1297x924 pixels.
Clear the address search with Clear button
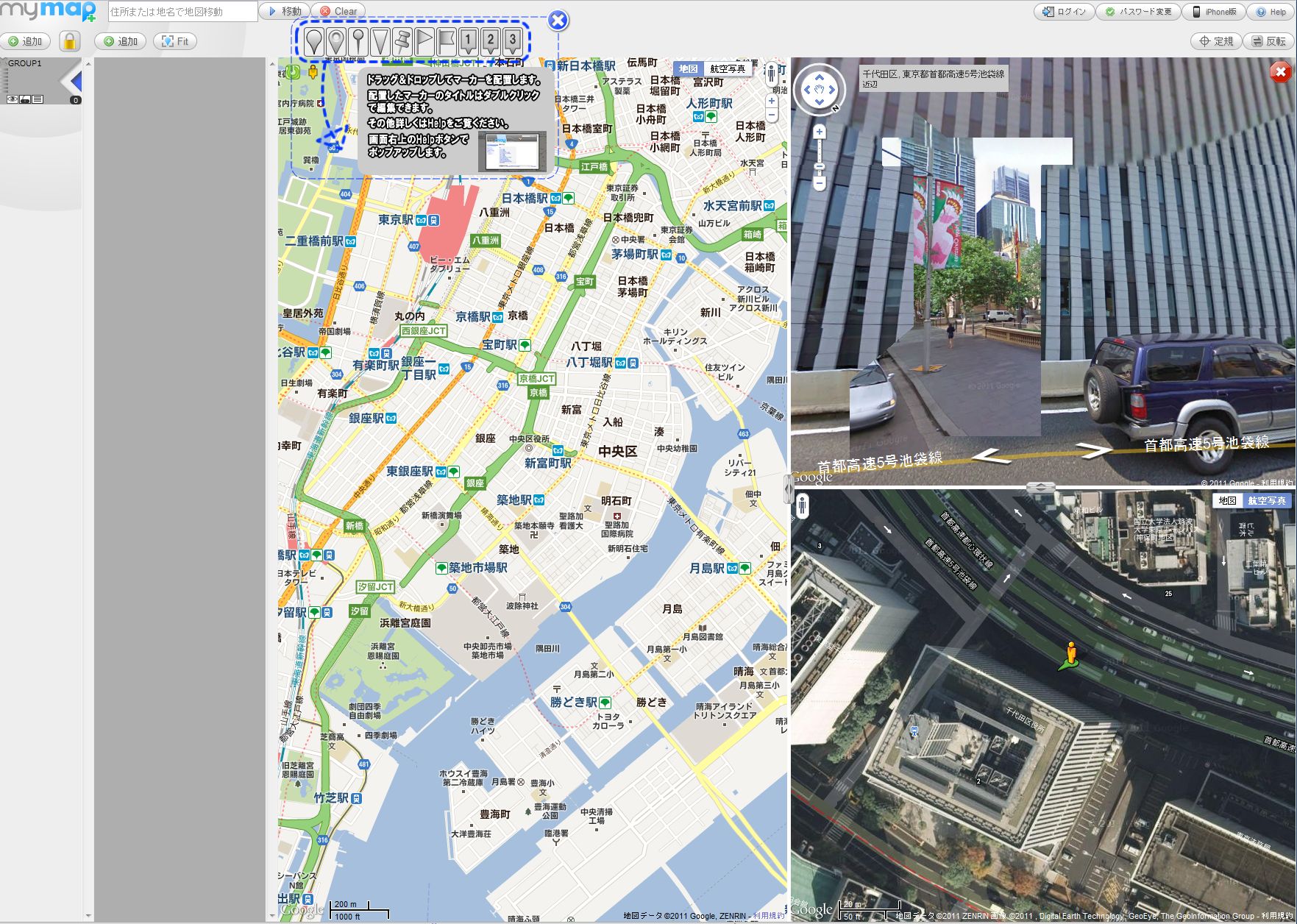(338, 11)
